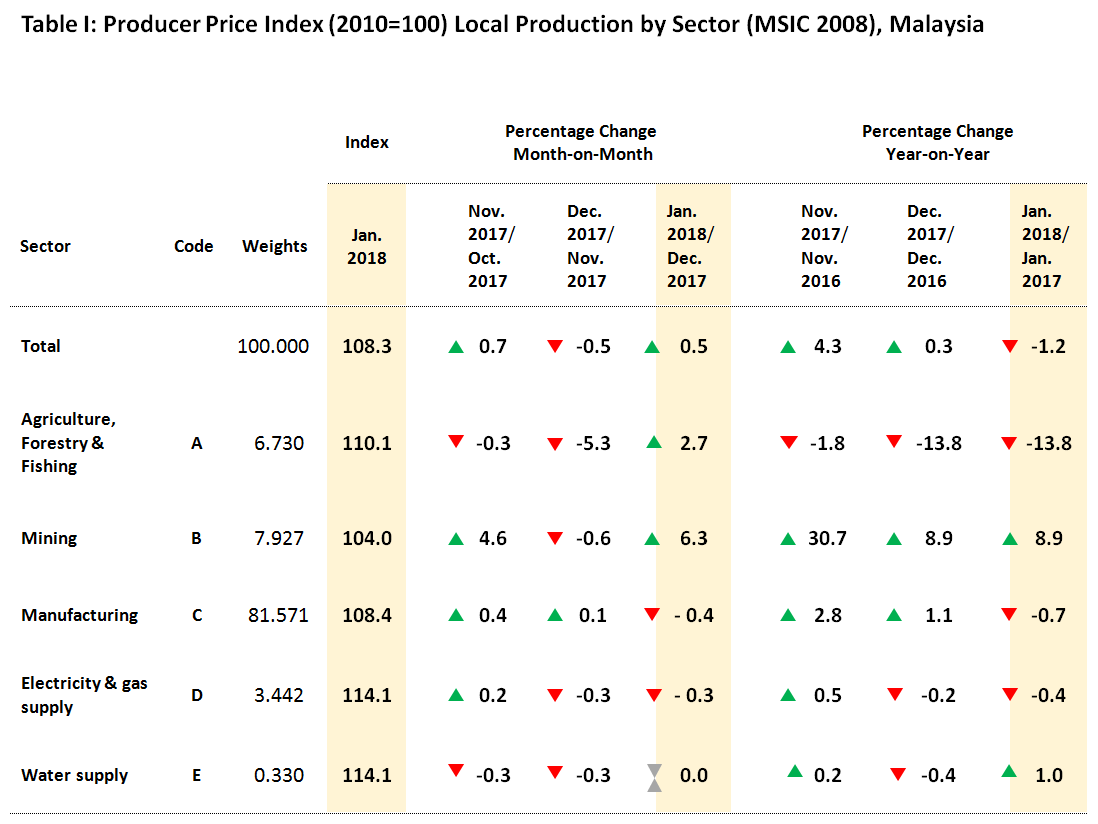This screenshot has height=824, width=1098.
Task: Click the red arrow beside Water supply -0.4
Action: [x=897, y=775]
